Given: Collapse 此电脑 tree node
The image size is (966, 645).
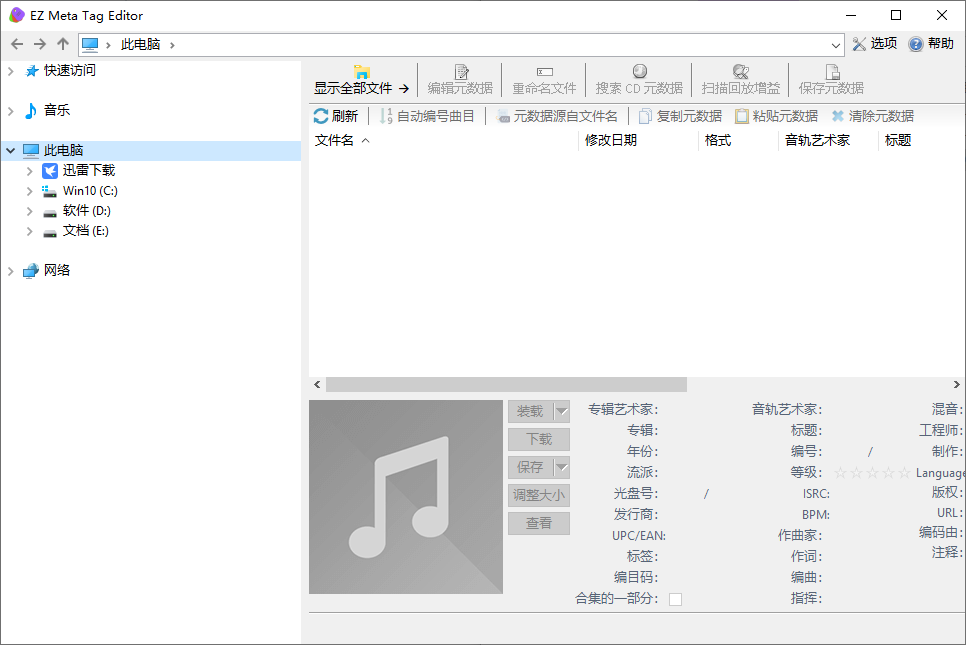Looking at the screenshot, I should coord(10,150).
